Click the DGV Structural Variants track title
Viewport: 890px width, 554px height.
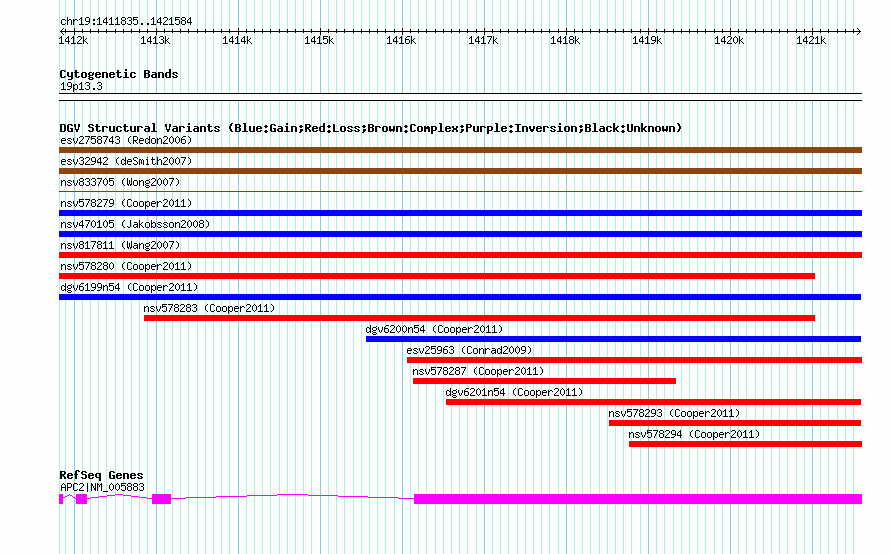pos(371,128)
